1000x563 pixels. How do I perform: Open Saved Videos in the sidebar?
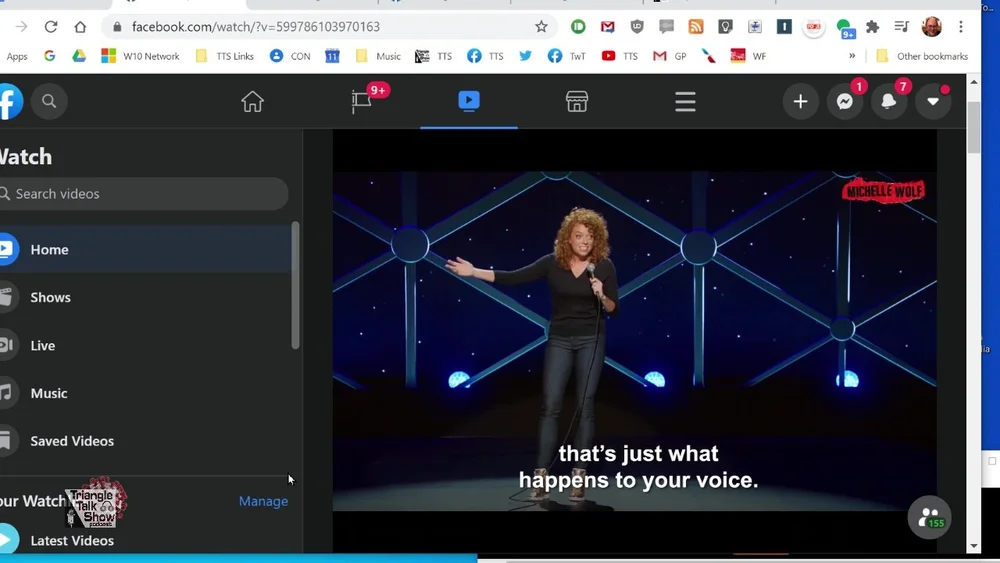[145, 441]
